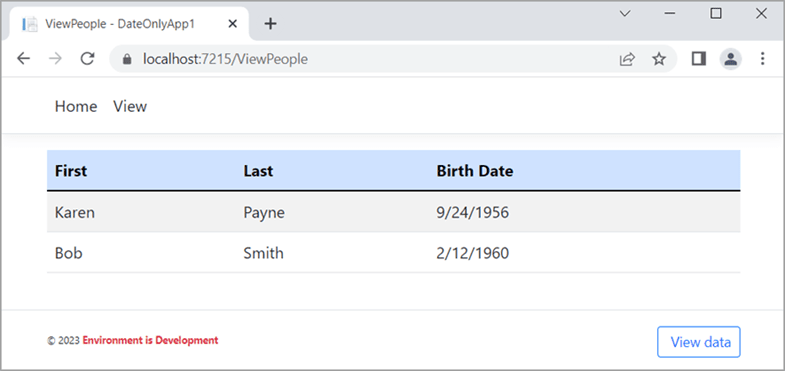Bookmark page with the star icon
The width and height of the screenshot is (785, 371).
(659, 59)
